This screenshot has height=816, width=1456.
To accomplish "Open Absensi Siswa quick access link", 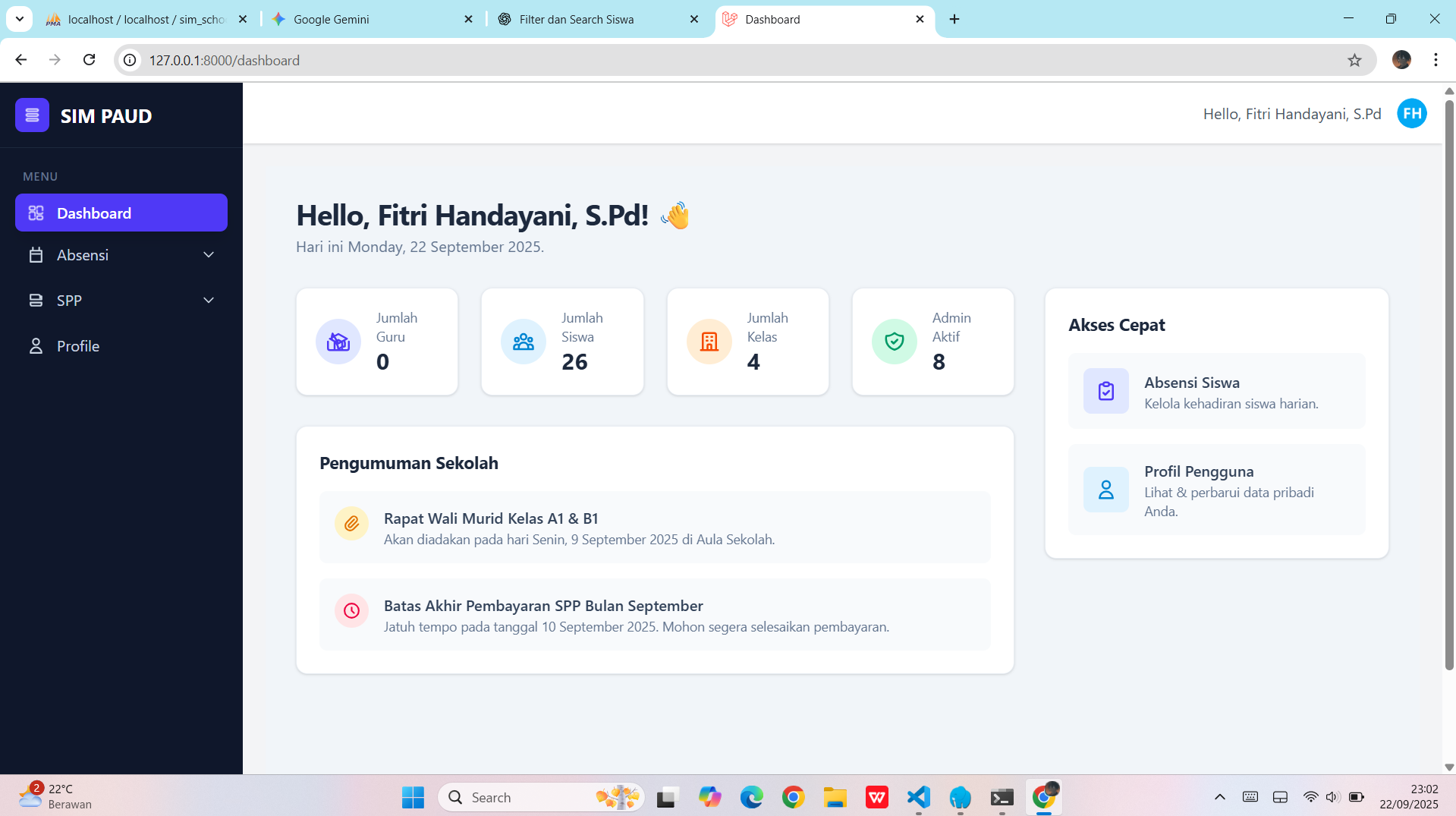I will click(x=1216, y=392).
